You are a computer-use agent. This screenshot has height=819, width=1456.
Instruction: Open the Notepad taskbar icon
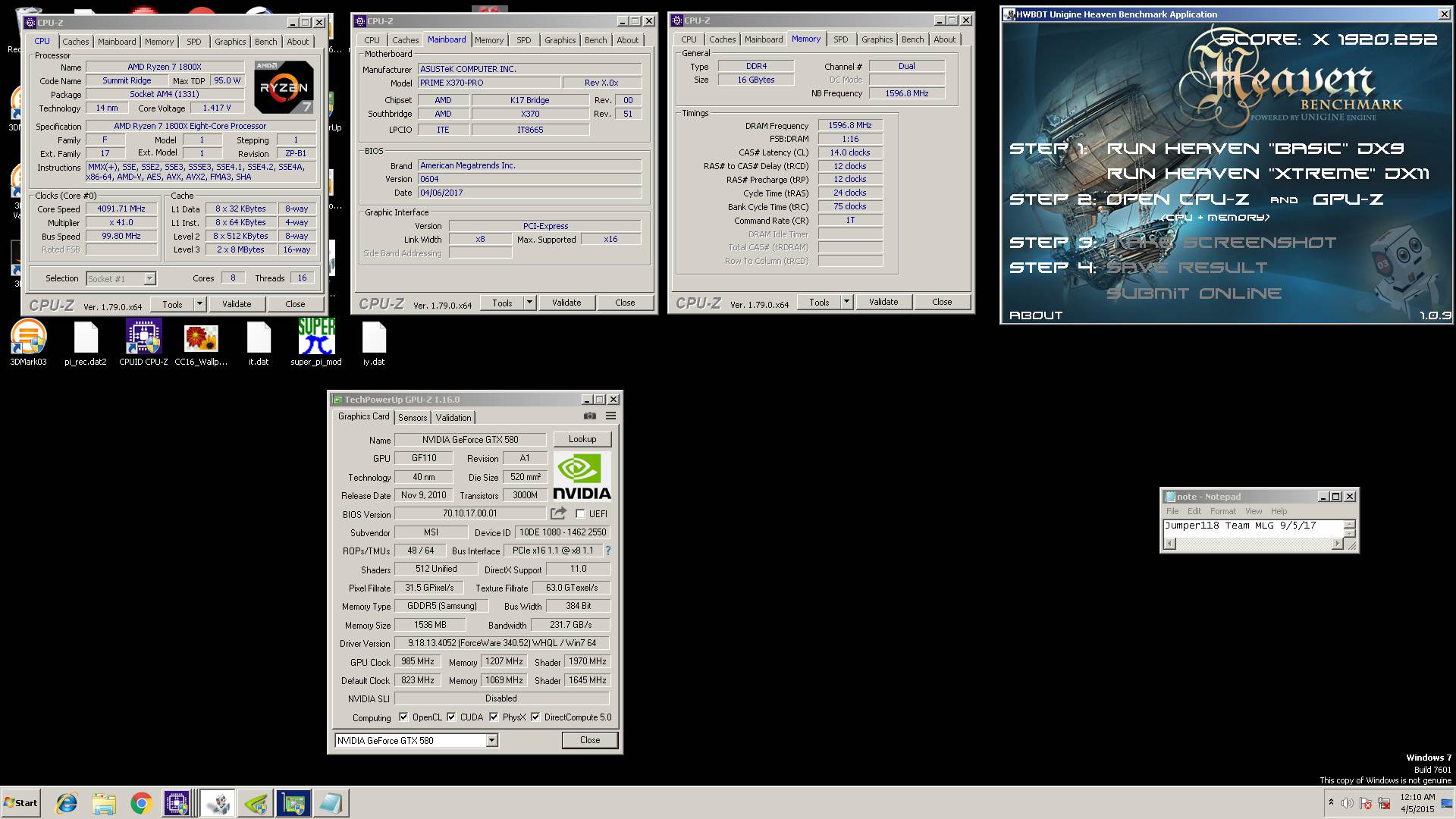click(331, 803)
